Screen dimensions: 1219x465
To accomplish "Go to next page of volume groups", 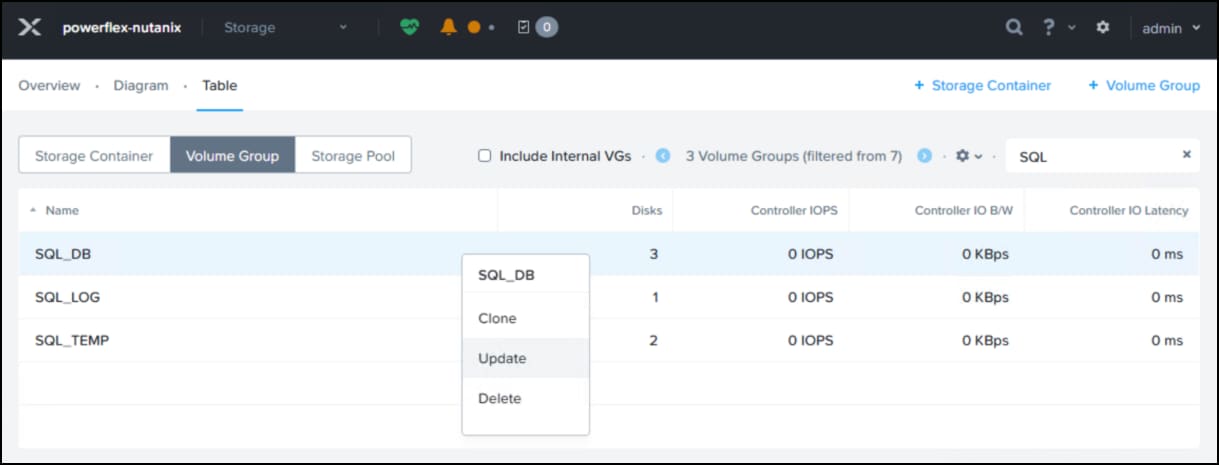I will tap(925, 156).
